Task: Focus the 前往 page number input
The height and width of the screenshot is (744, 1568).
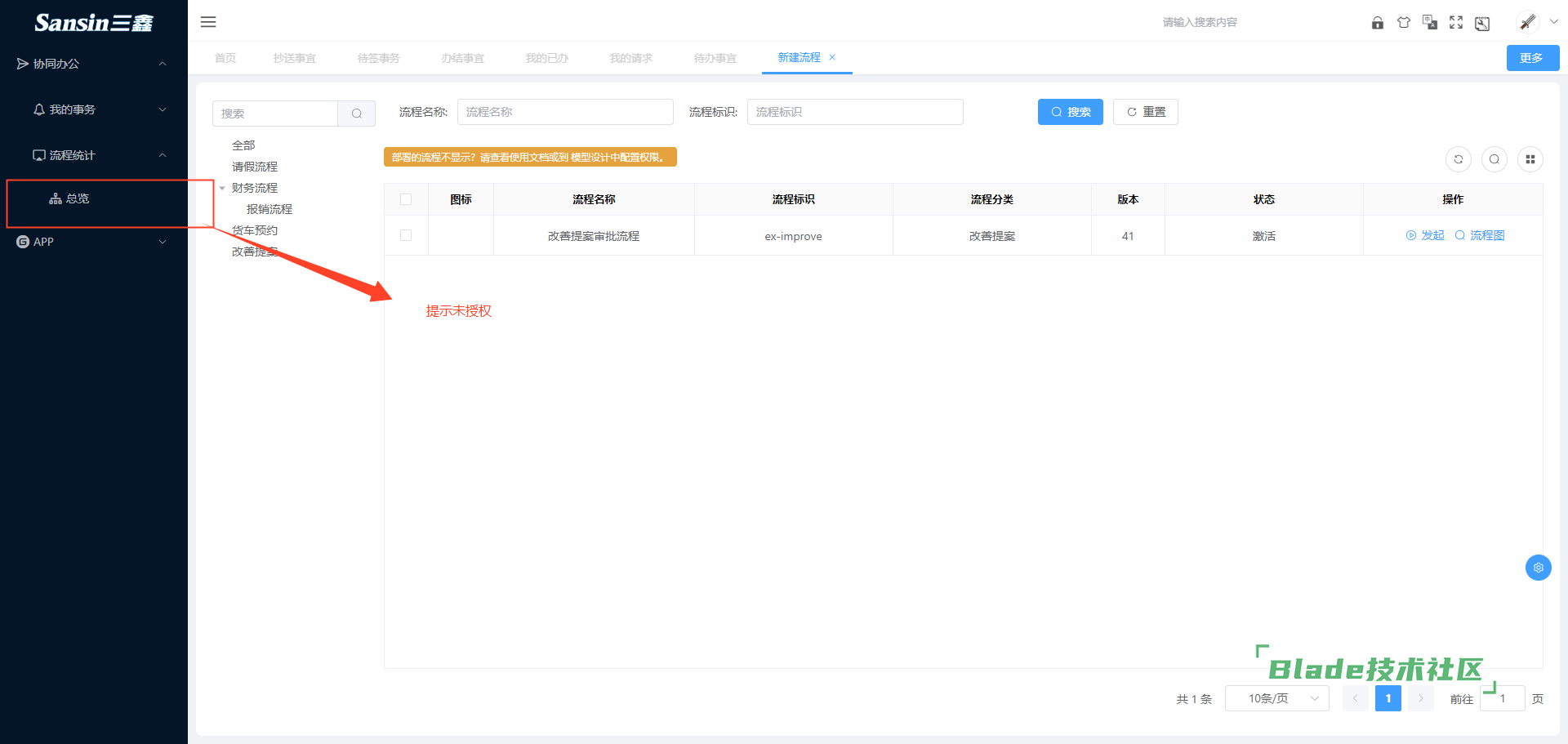Action: [x=1503, y=698]
